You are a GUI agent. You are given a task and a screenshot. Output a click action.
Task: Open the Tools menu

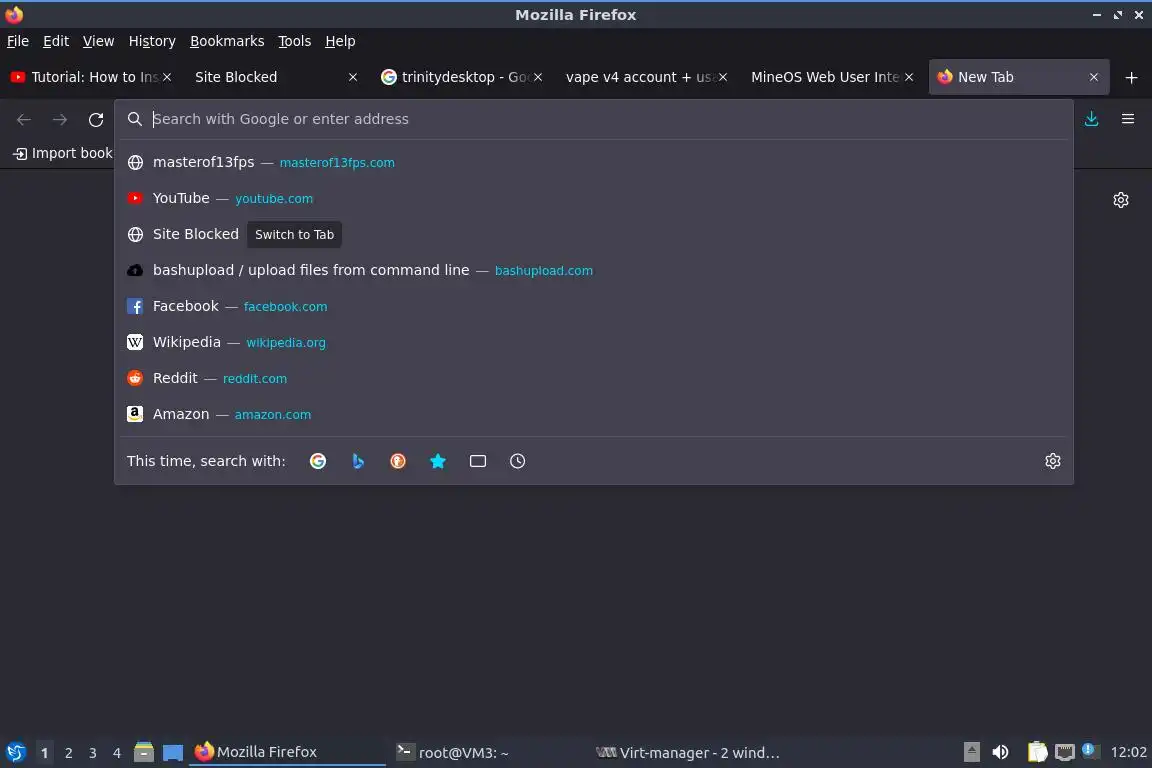click(x=295, y=41)
